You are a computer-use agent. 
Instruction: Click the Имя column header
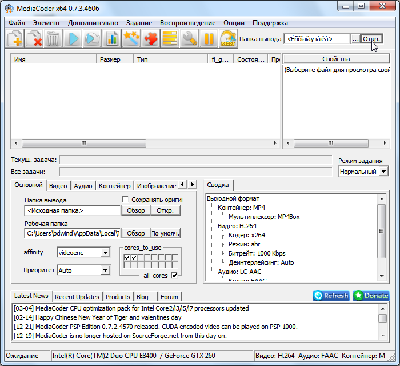[54, 59]
